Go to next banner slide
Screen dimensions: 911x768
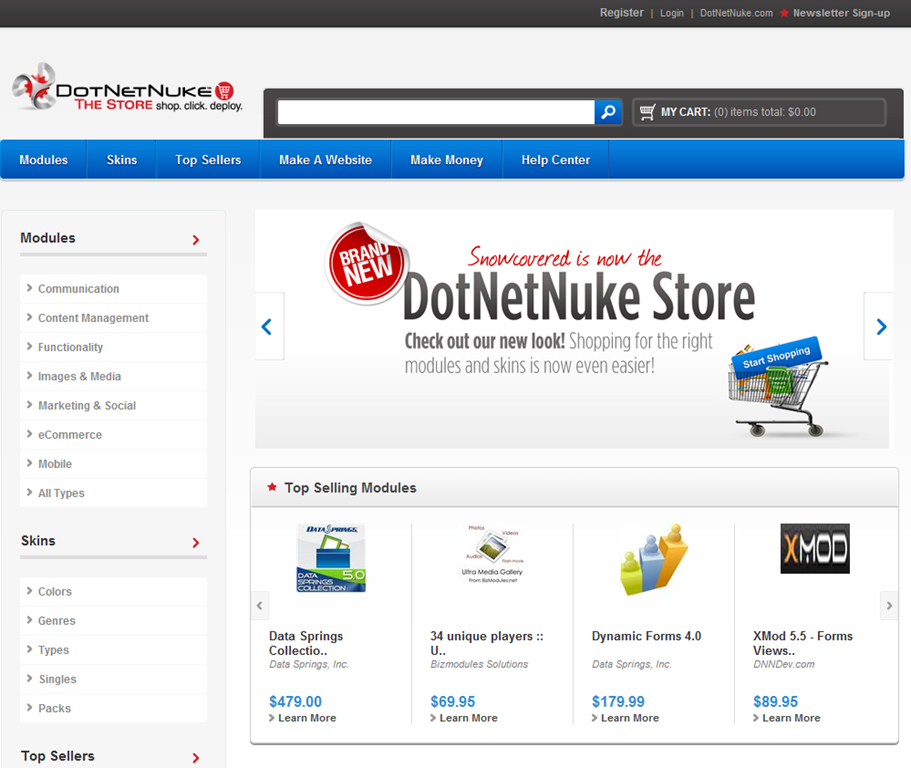[x=880, y=326]
